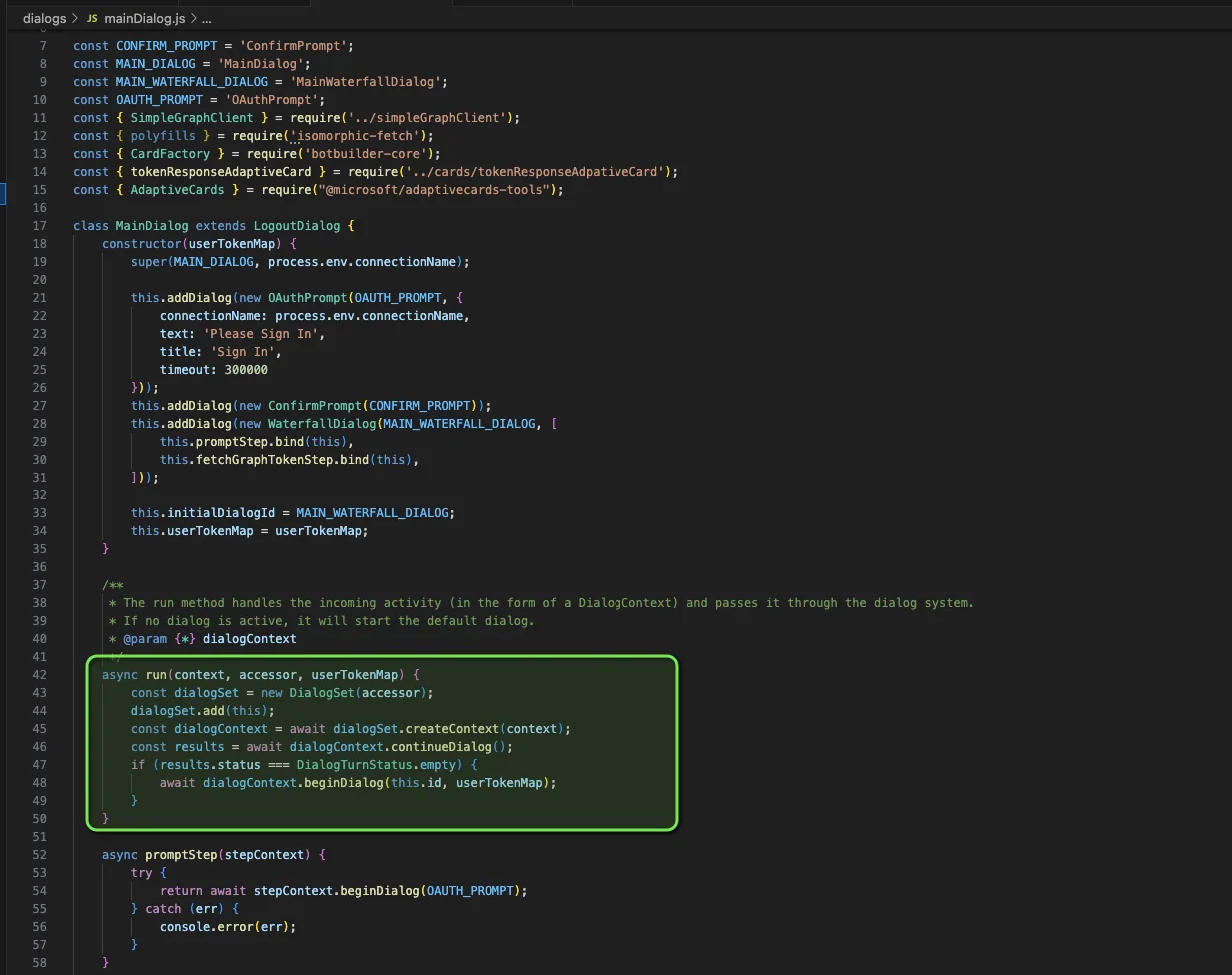Click the 'OAuthPrompt' string on line 10

272,100
